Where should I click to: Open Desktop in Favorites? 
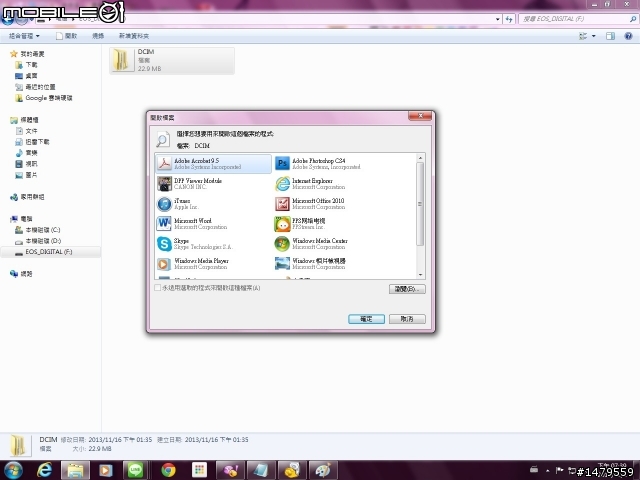coord(27,76)
